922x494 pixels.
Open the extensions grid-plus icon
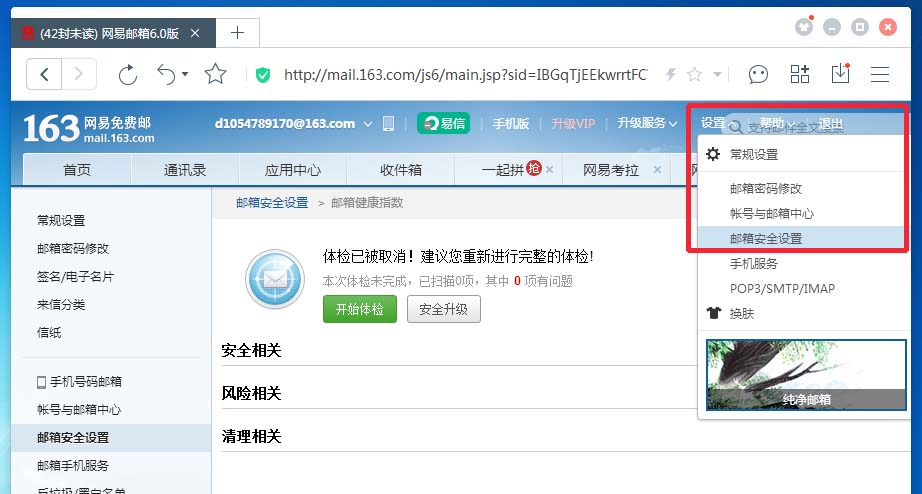pos(799,74)
